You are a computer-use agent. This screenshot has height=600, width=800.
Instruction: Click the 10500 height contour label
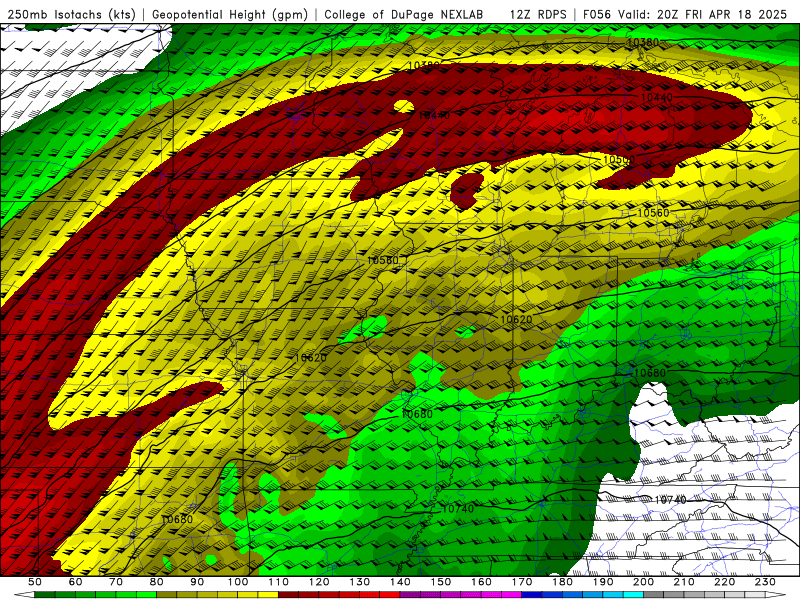(x=619, y=160)
